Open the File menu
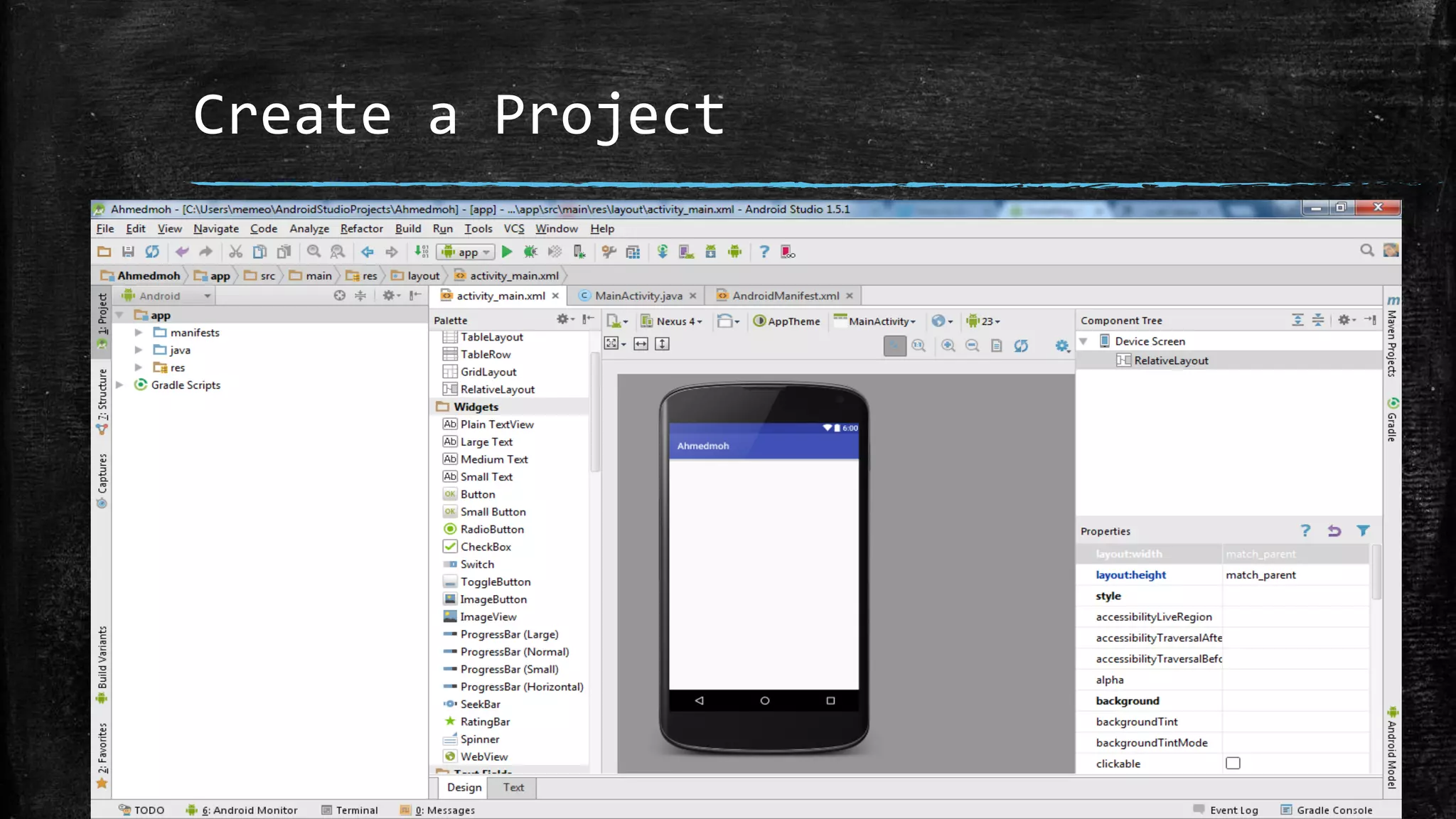The width and height of the screenshot is (1456, 819). click(105, 229)
